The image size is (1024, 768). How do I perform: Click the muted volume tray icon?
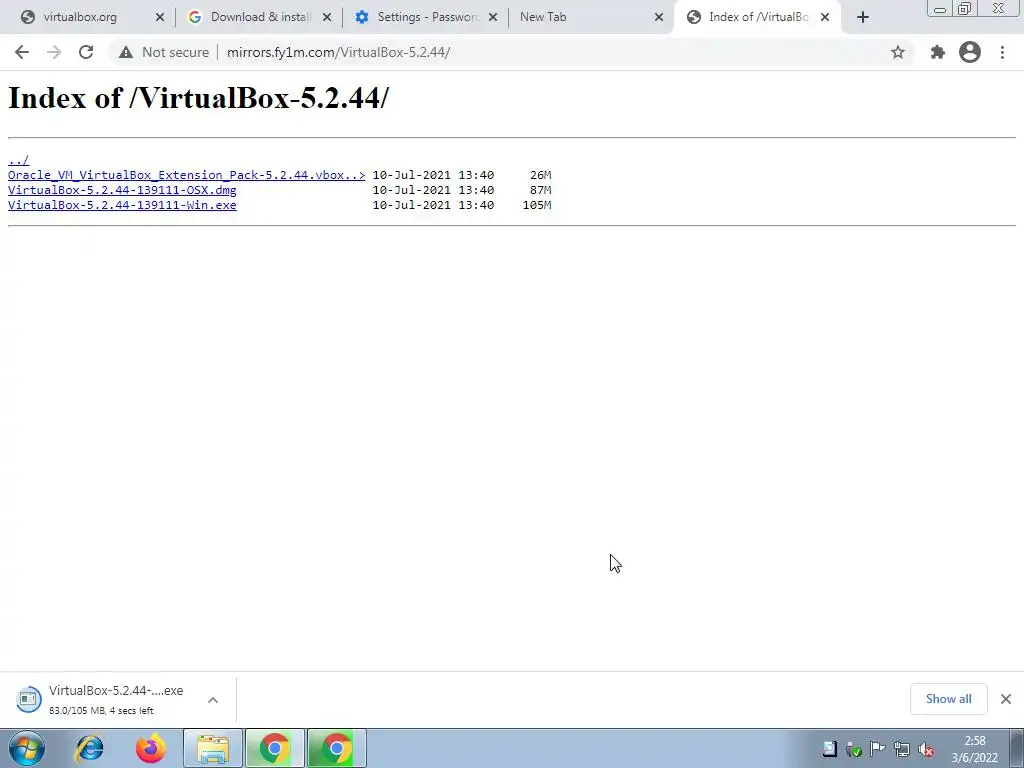pyautogui.click(x=926, y=750)
